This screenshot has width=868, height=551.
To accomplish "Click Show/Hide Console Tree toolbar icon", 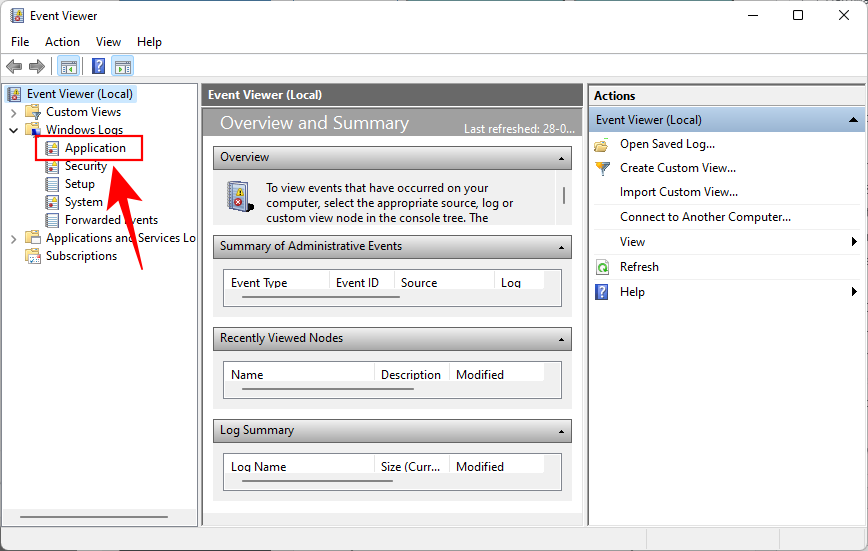I will (x=68, y=67).
